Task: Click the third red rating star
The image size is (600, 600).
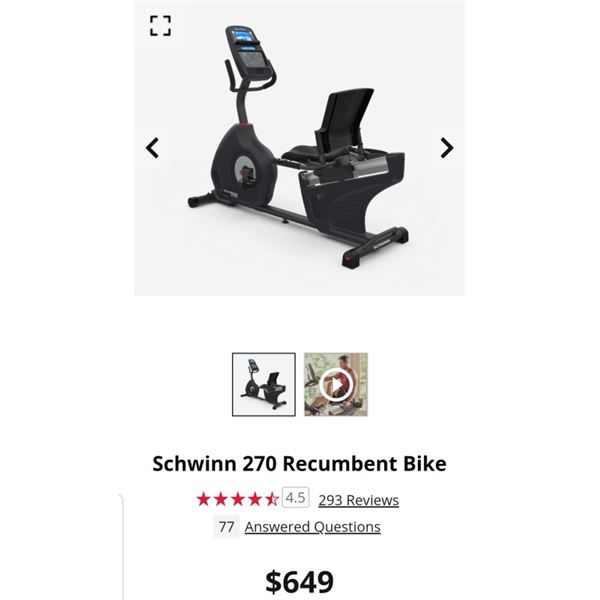Action: coord(238,499)
